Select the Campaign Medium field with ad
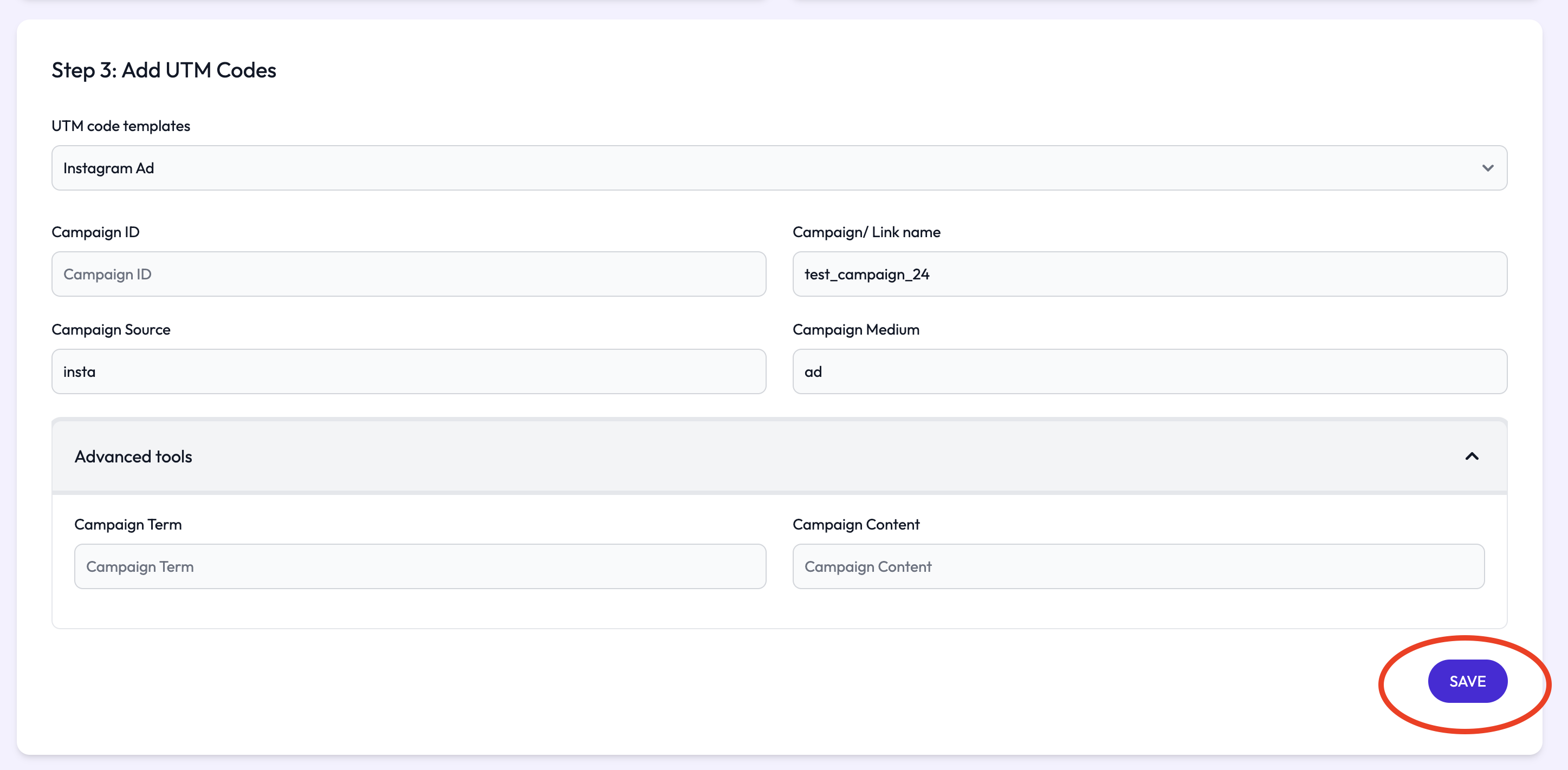Viewport: 1568px width, 770px height. pyautogui.click(x=1149, y=371)
